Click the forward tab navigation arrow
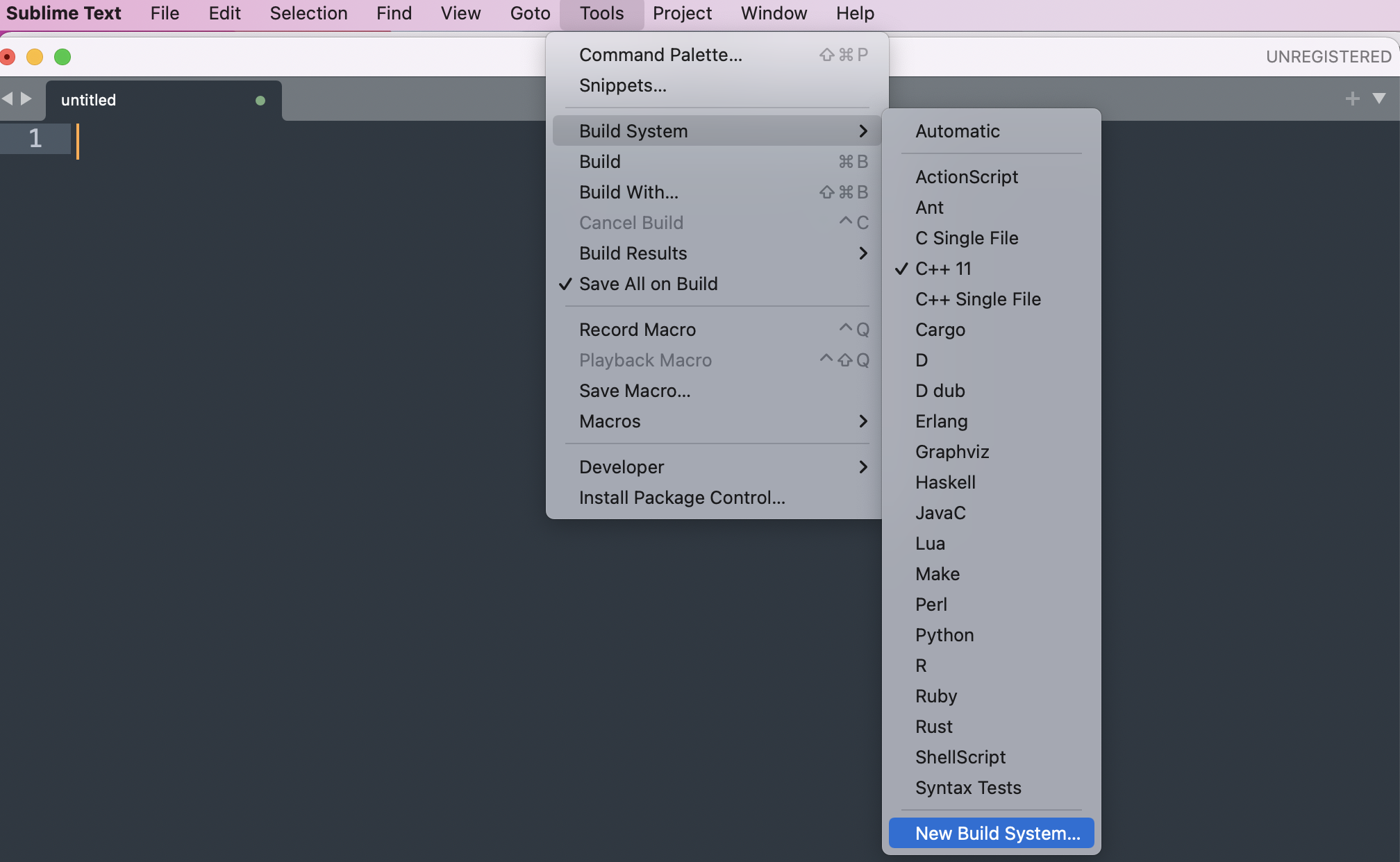This screenshot has width=1400, height=862. pos(26,99)
